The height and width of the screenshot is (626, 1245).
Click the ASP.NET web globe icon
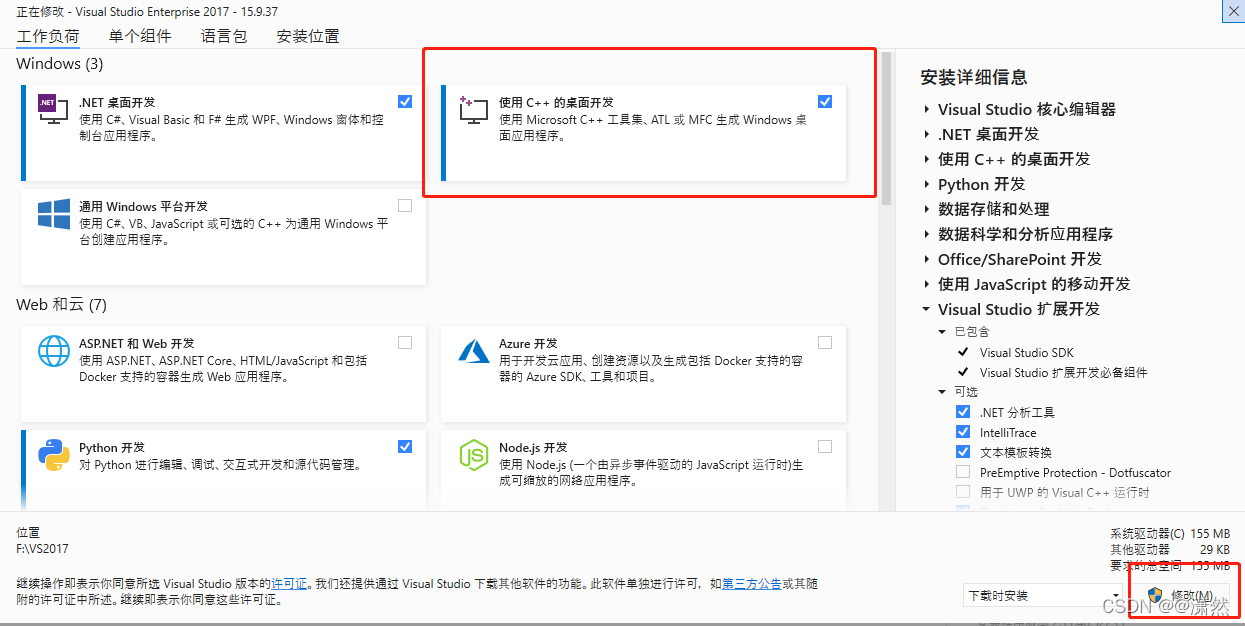point(53,350)
